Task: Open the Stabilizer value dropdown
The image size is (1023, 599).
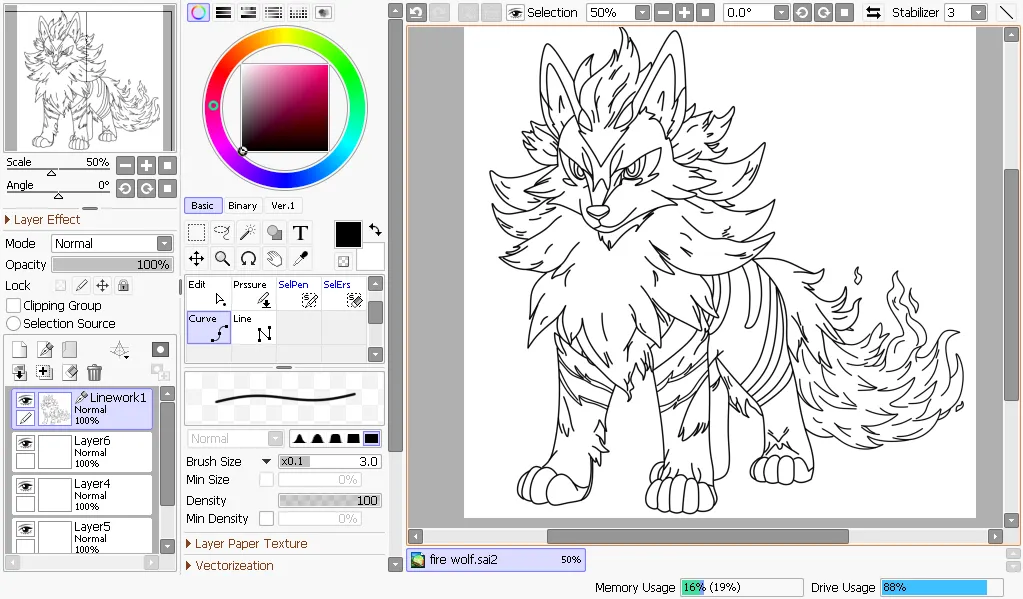Action: [x=978, y=12]
